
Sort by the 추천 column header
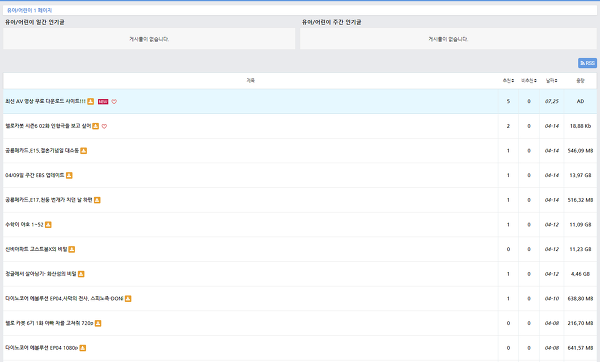(508, 80)
